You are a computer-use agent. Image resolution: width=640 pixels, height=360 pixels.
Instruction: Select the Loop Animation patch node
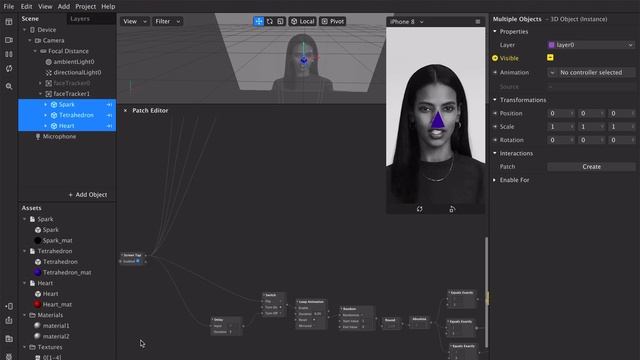click(x=311, y=314)
